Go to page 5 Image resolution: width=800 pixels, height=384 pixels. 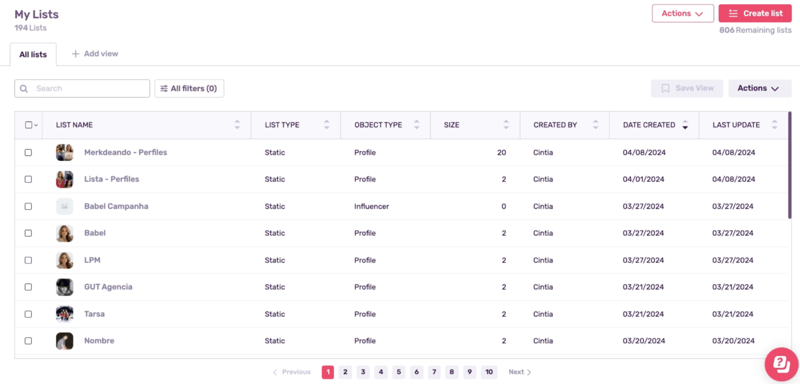pyautogui.click(x=398, y=372)
